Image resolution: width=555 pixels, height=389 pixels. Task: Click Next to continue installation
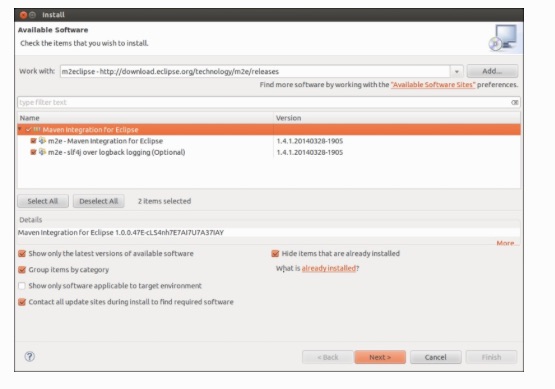(x=380, y=357)
